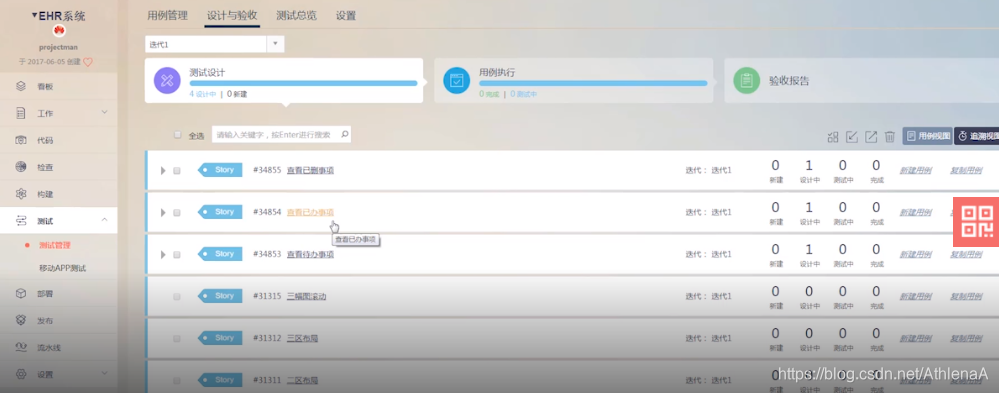The height and width of the screenshot is (393, 999).
Task: Tick checkbox for story #31311
Action: 176,380
